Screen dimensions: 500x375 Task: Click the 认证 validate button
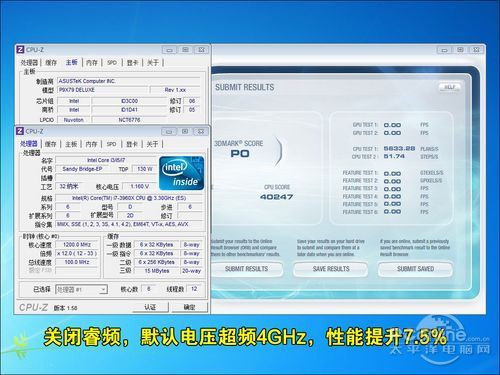tap(150, 307)
